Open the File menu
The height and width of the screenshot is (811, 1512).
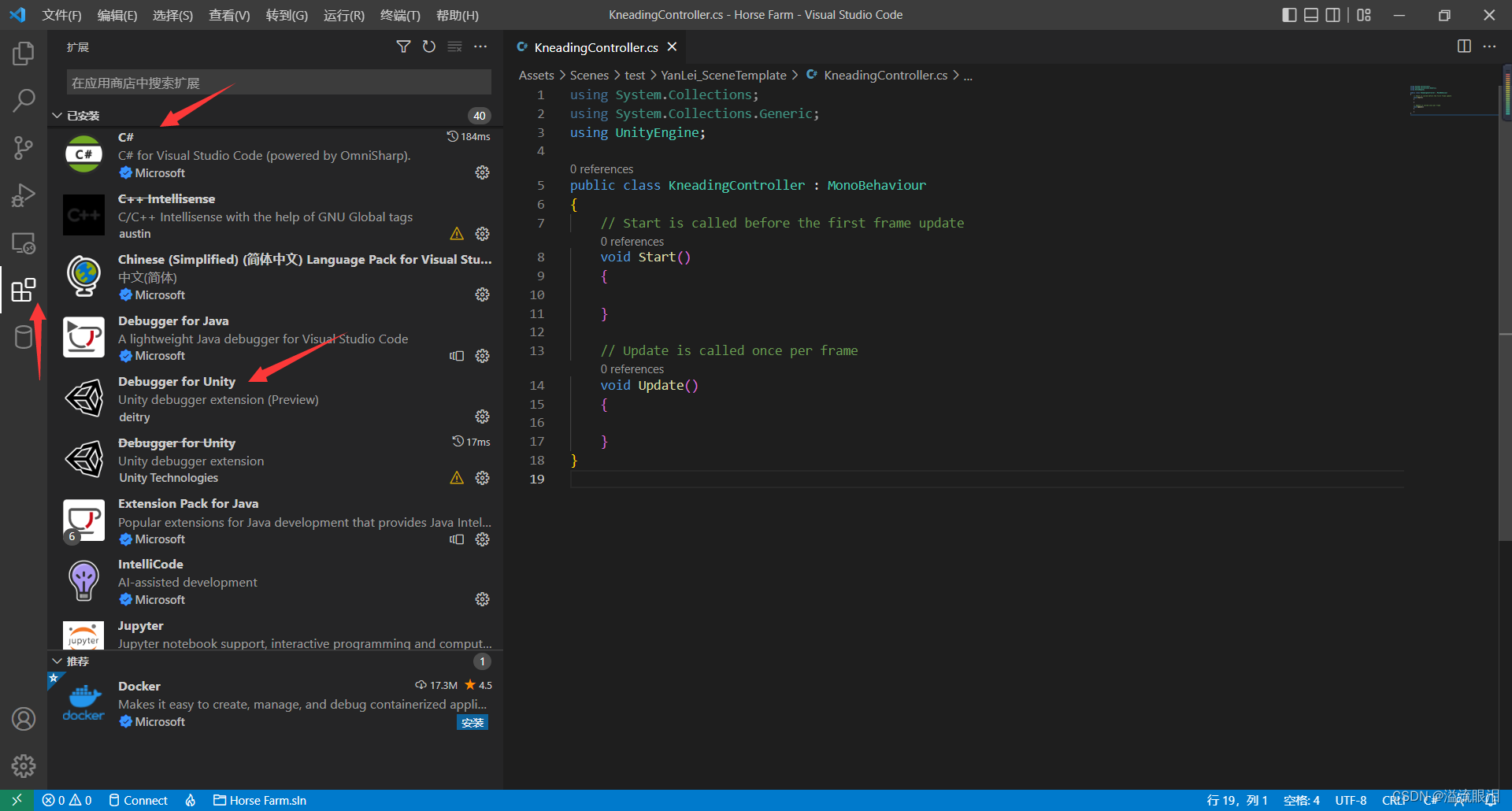pyautogui.click(x=61, y=15)
